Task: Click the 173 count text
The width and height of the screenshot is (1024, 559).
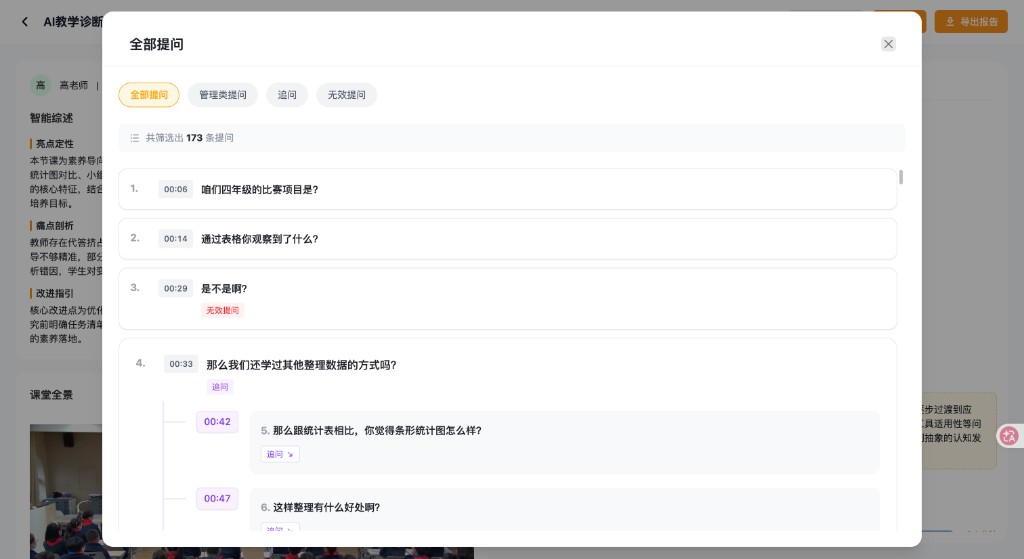Action: (x=194, y=138)
